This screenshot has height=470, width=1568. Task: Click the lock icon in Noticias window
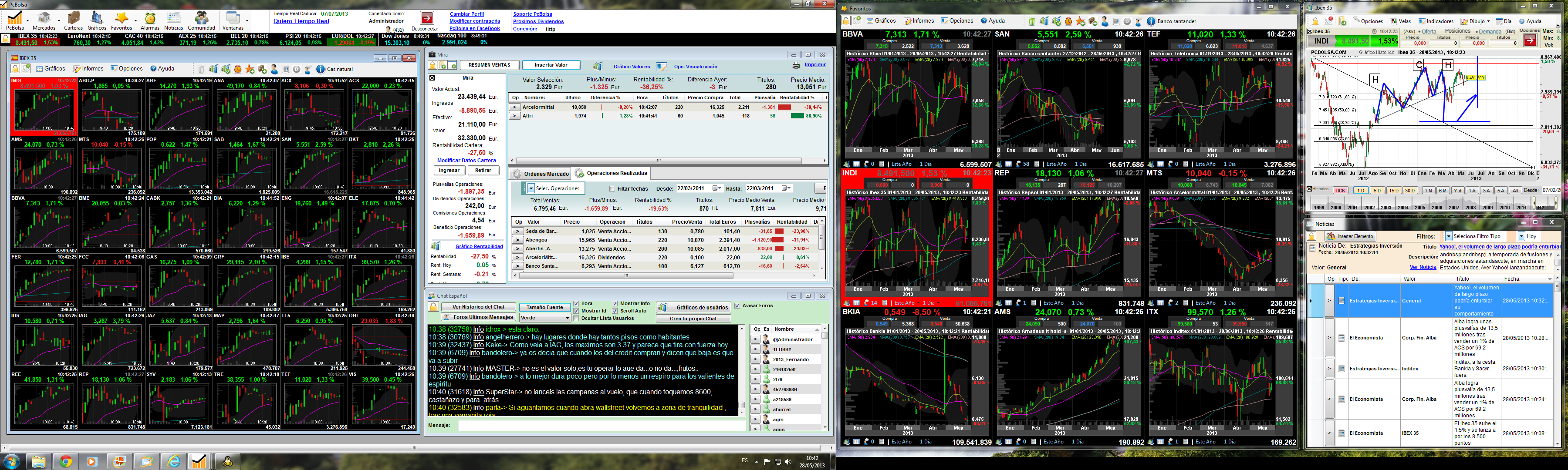point(1312,236)
